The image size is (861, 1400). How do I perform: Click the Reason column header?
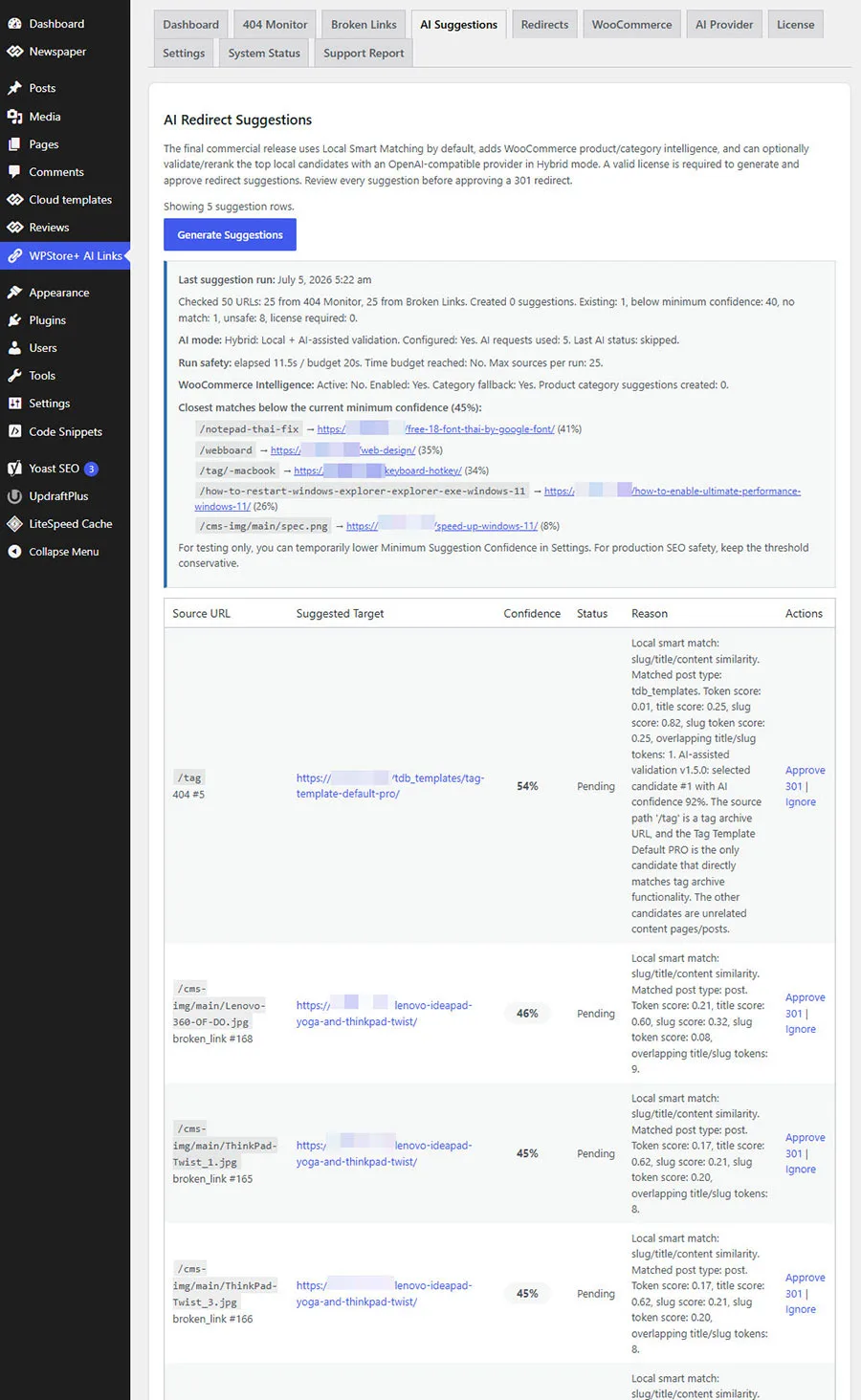650,614
